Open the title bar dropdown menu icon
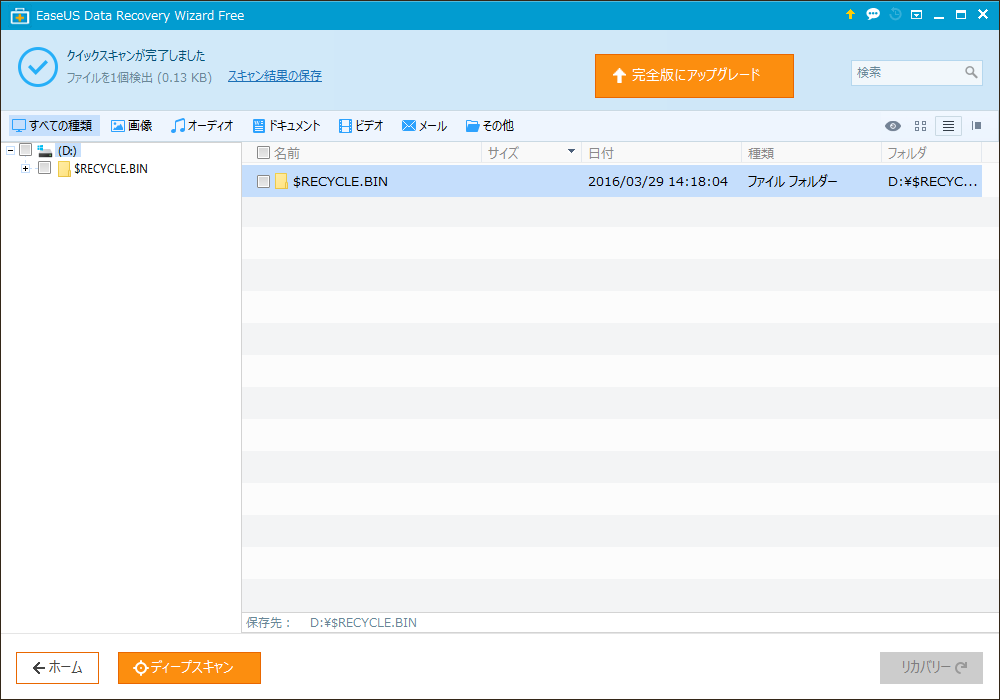 click(x=916, y=15)
